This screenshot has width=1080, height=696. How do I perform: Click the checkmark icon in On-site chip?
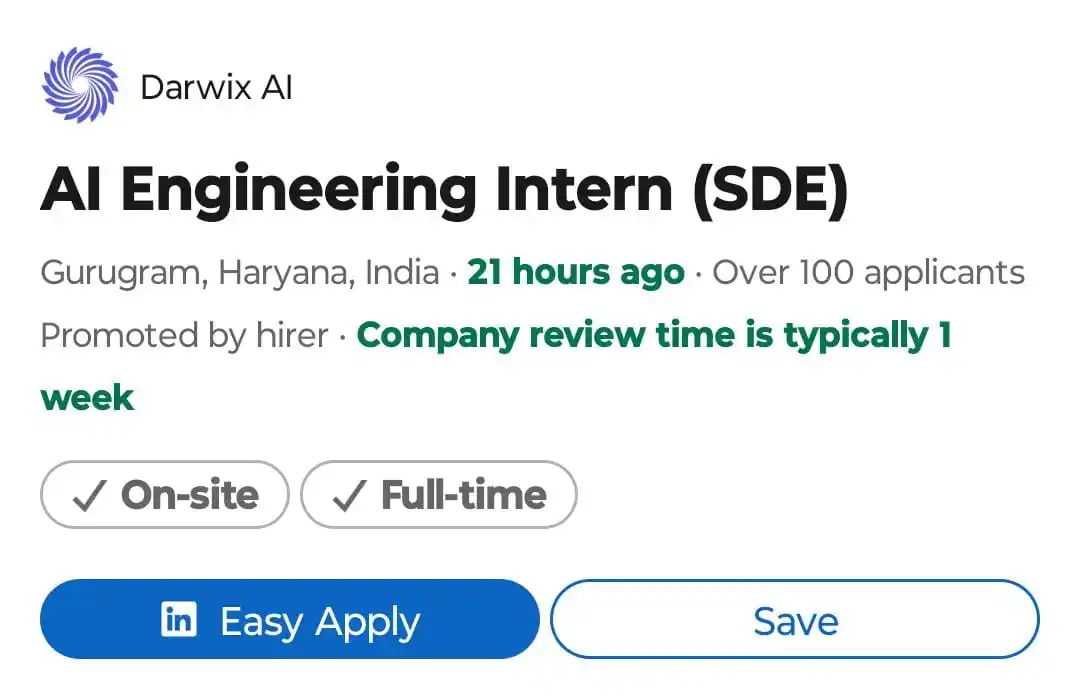point(89,495)
